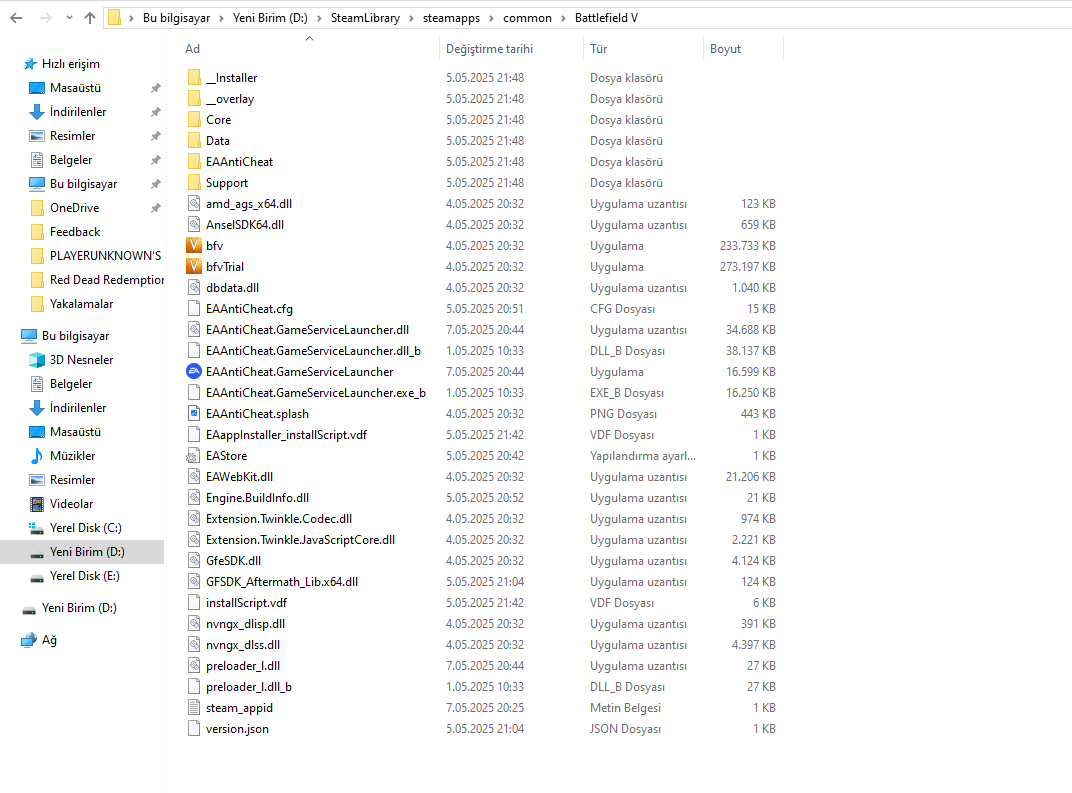Expand the chevron after 'steamapps' in address bar
Viewport: 1072px width, 793px height.
coord(492,18)
